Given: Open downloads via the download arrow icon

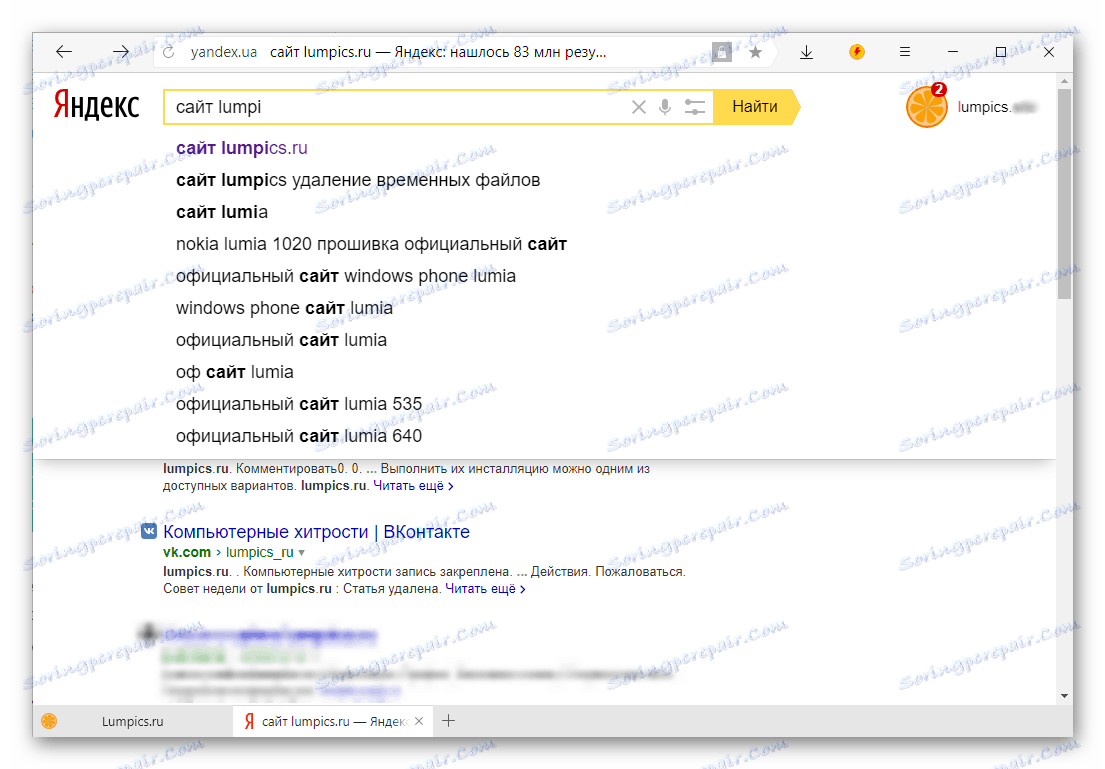Looking at the screenshot, I should click(x=807, y=52).
